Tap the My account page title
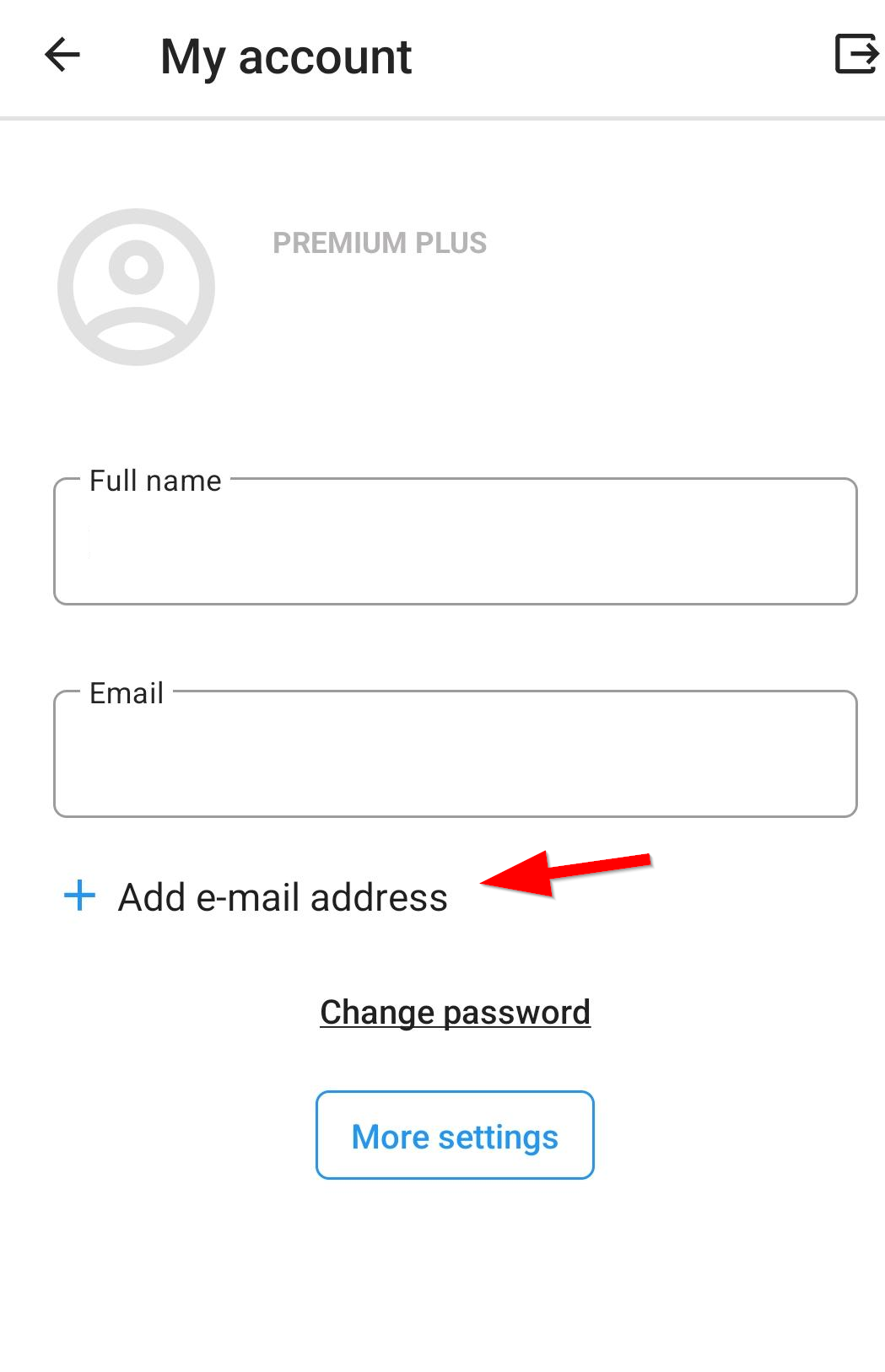Image resolution: width=885 pixels, height=1372 pixels. [x=286, y=57]
